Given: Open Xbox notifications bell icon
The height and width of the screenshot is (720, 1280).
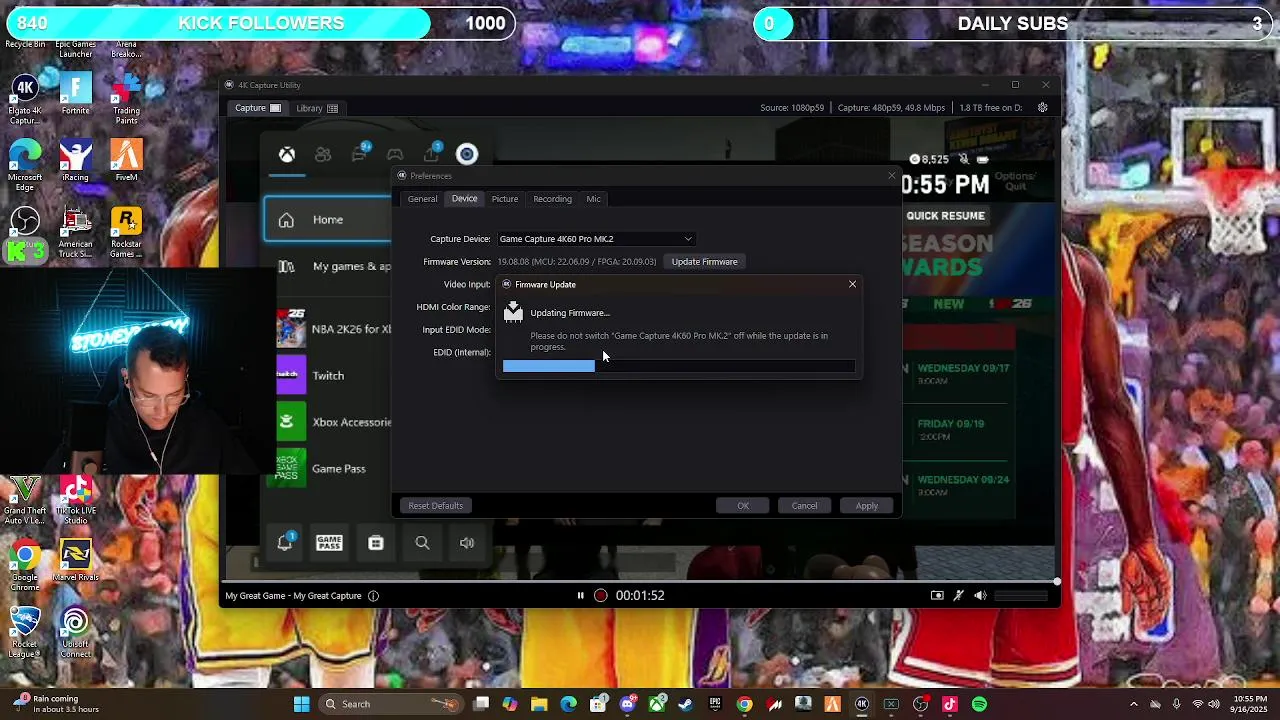Looking at the screenshot, I should (285, 542).
